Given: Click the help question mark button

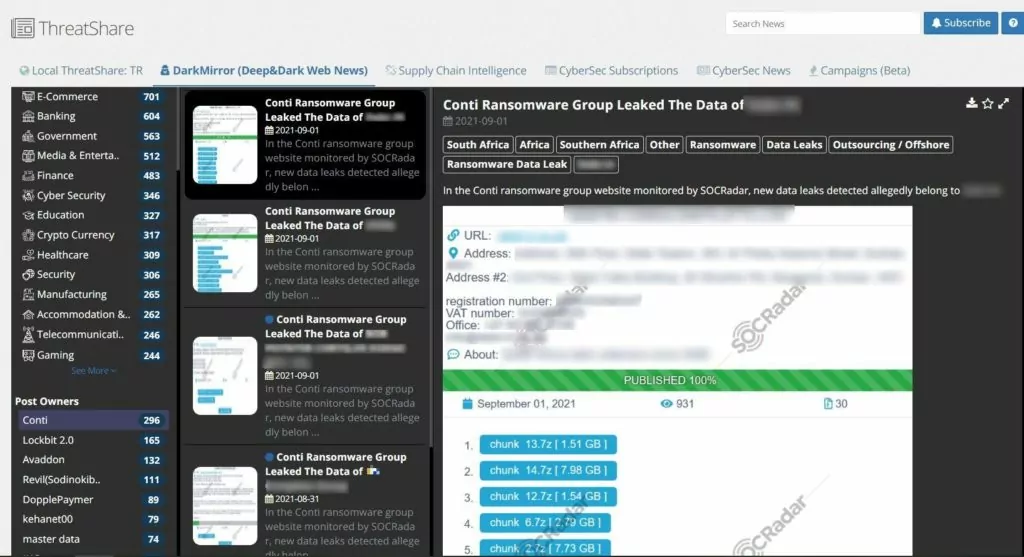Looking at the screenshot, I should [1013, 23].
